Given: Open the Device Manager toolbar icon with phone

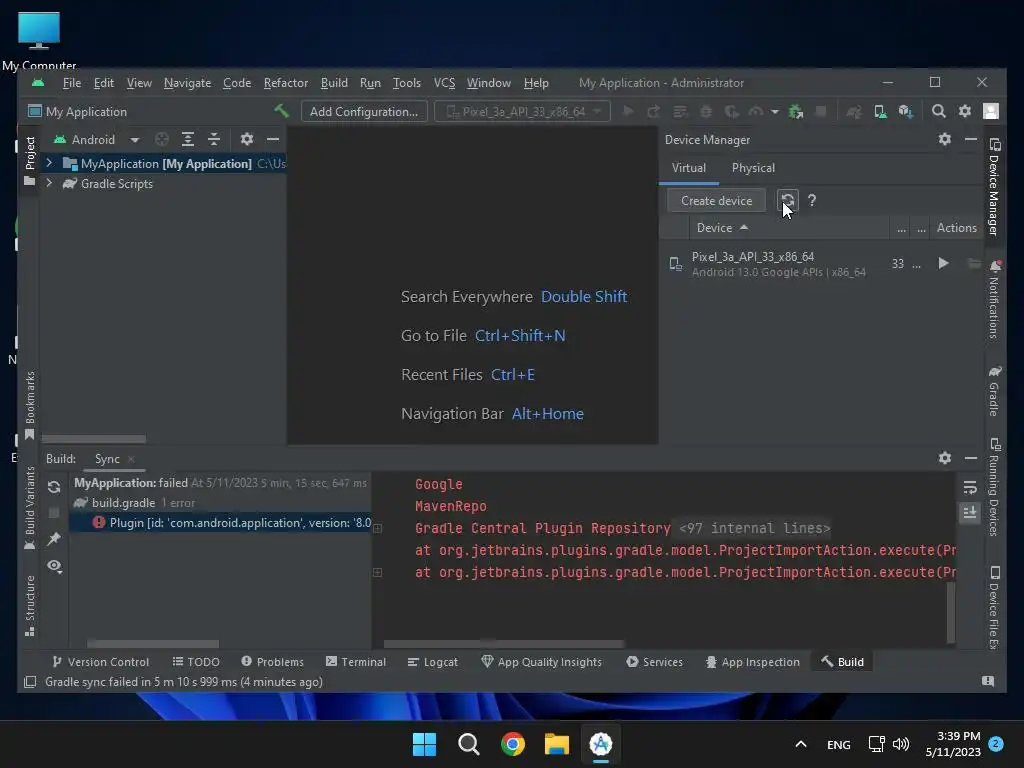Looking at the screenshot, I should (x=880, y=112).
